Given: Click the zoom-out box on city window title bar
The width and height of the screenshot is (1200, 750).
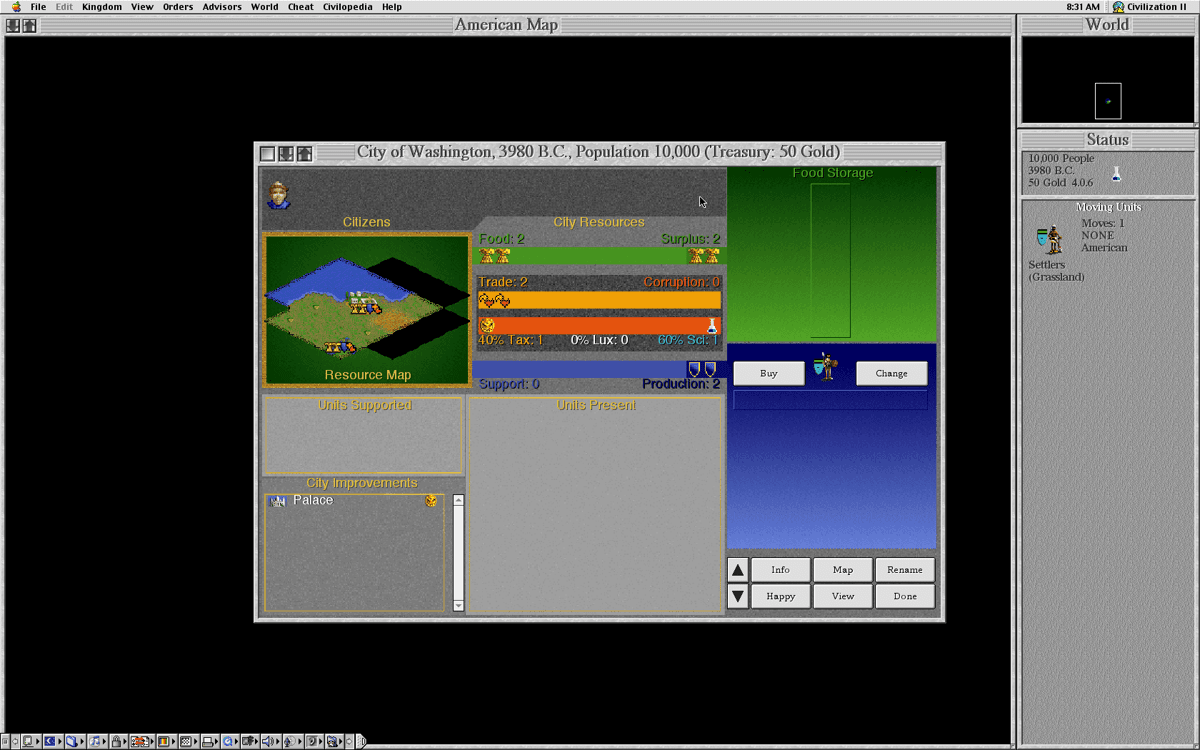Looking at the screenshot, I should coord(286,153).
